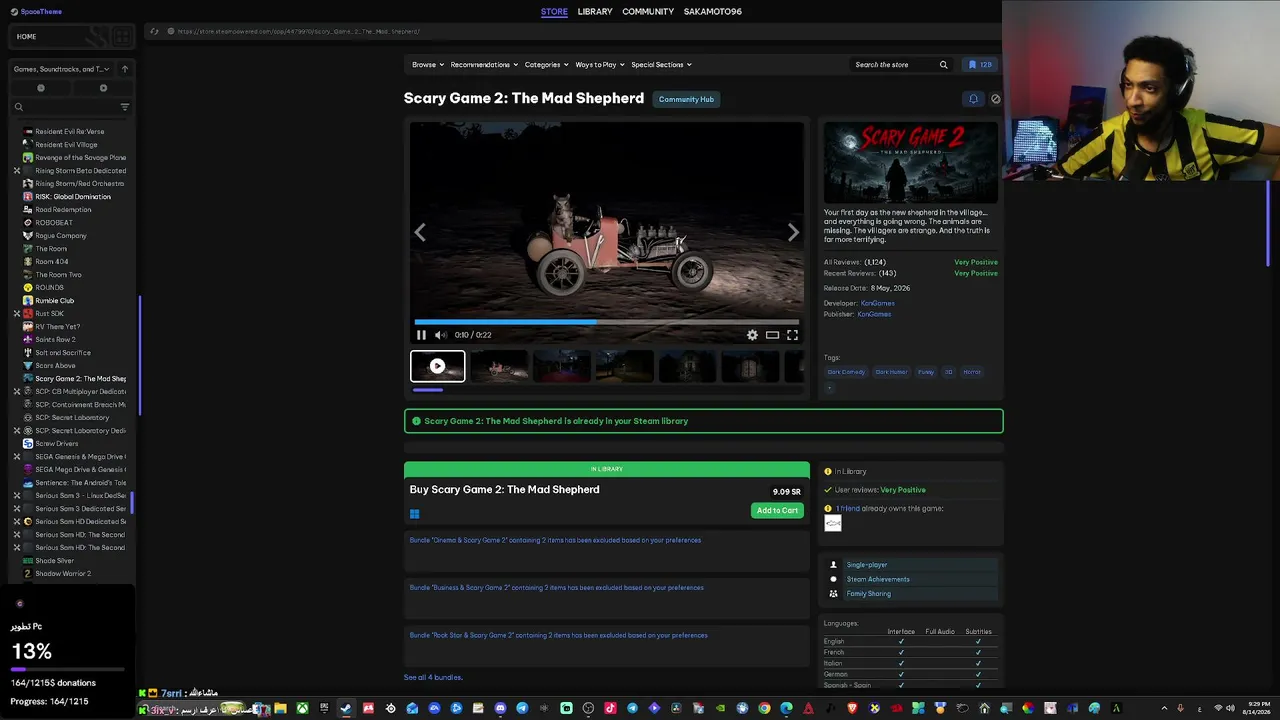This screenshot has height=720, width=1280.
Task: Click the library search magnifier icon
Action: click(18, 107)
